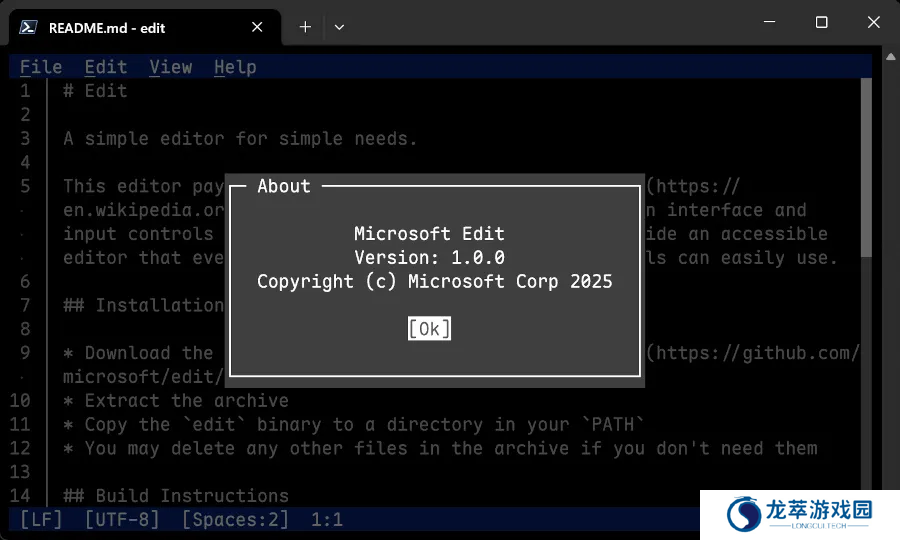Open the File menu
The height and width of the screenshot is (540, 900).
pyautogui.click(x=41, y=67)
